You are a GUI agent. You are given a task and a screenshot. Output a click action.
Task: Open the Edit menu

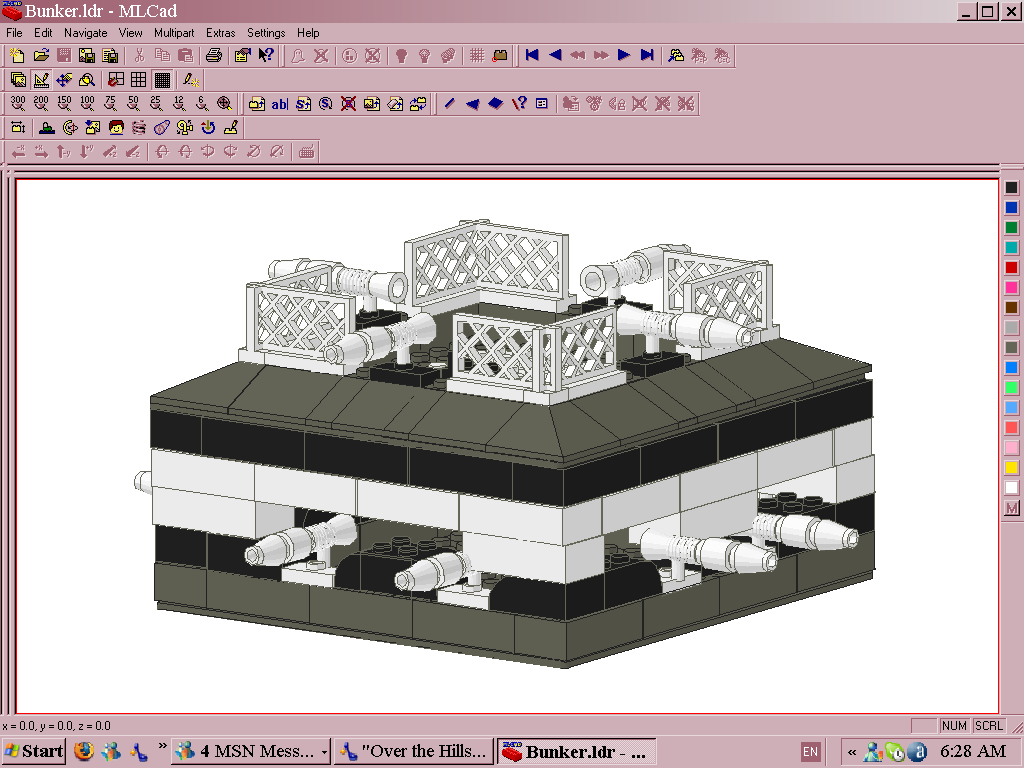(43, 33)
